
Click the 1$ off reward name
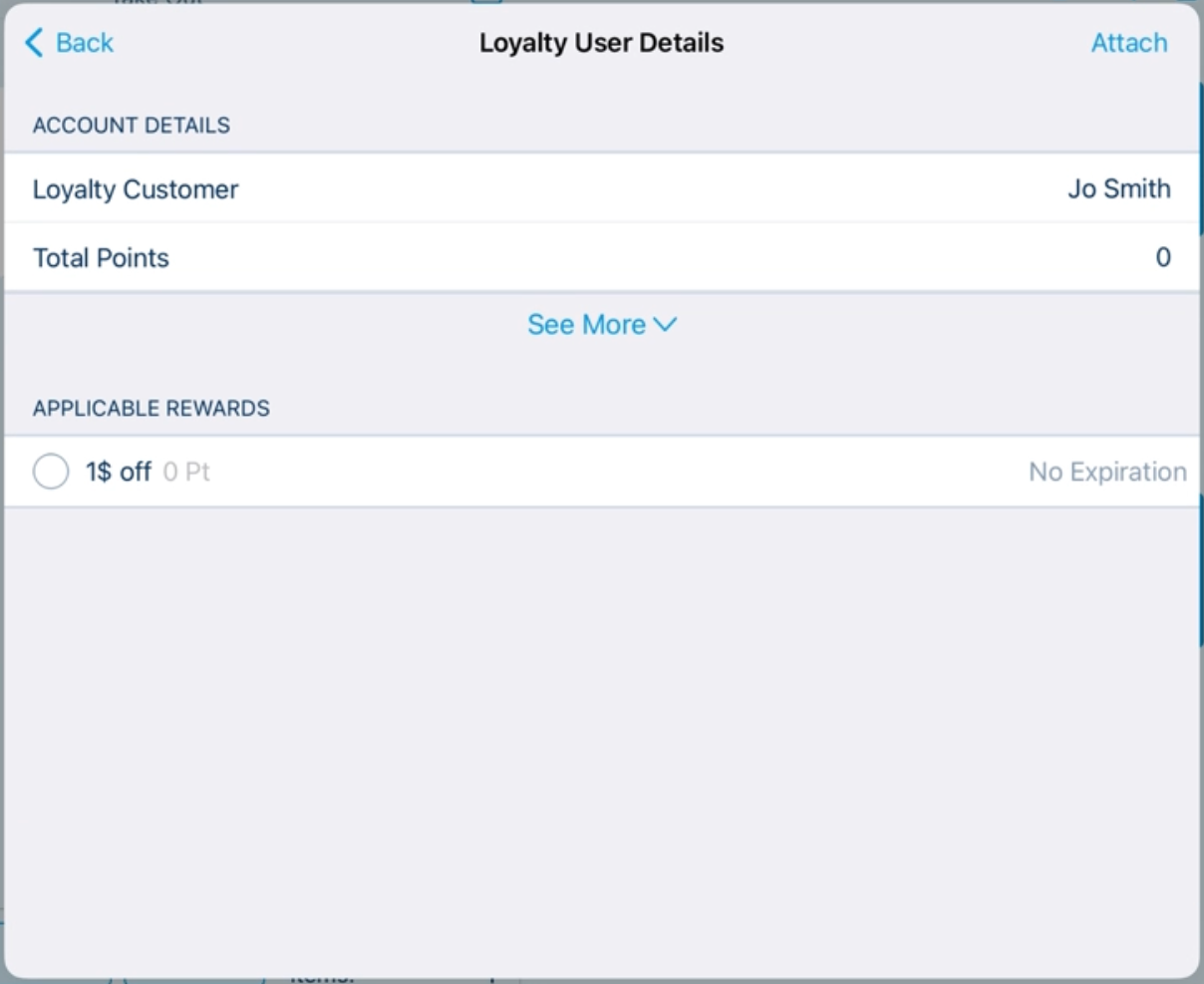pyautogui.click(x=118, y=472)
